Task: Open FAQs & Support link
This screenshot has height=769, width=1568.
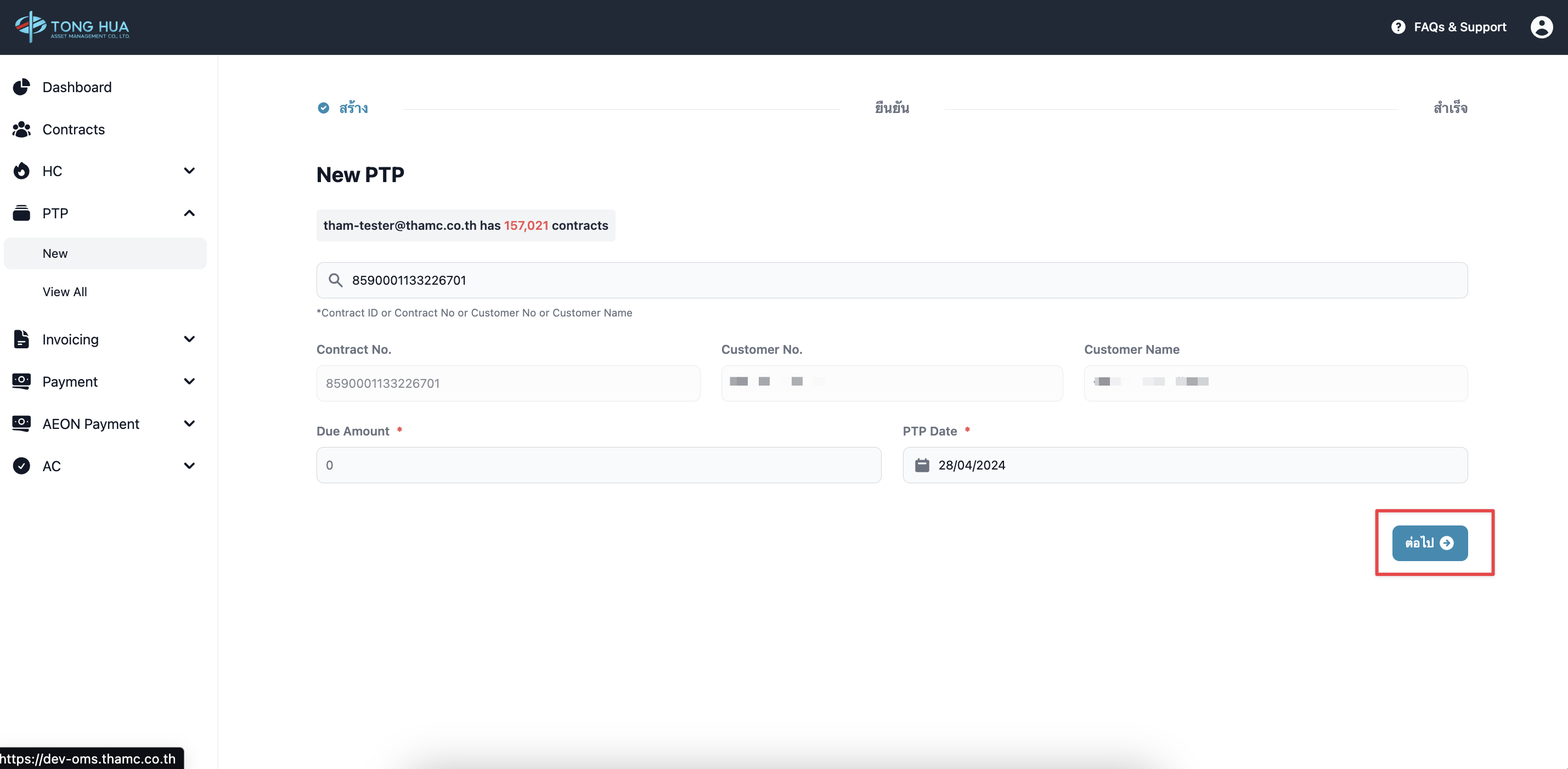Action: 1459,27
